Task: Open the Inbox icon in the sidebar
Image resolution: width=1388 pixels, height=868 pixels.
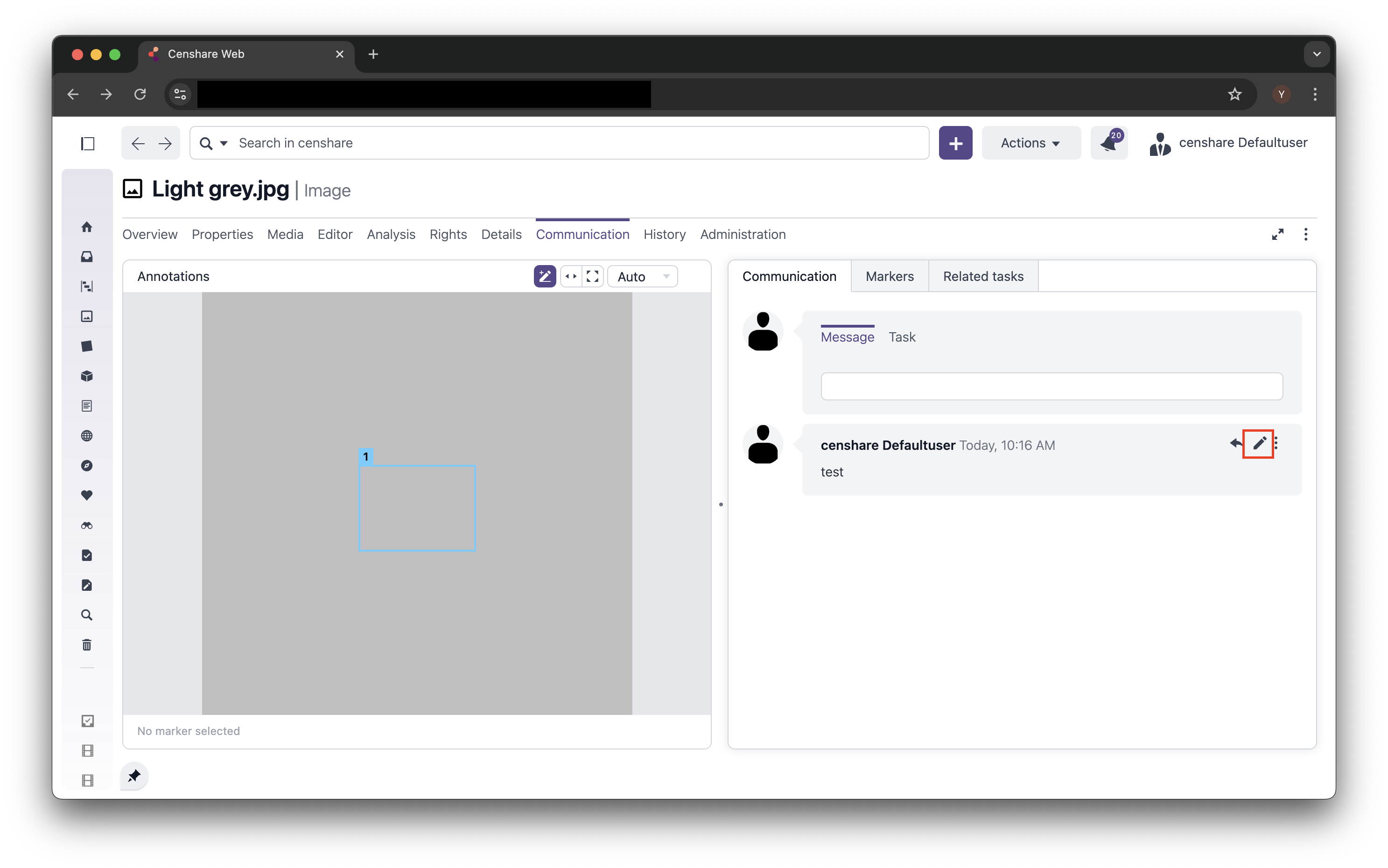Action: pyautogui.click(x=87, y=257)
